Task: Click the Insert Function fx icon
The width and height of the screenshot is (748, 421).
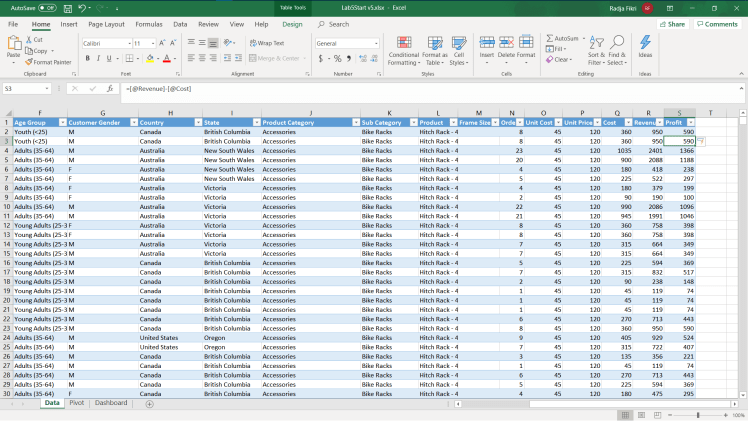Action: click(x=110, y=89)
